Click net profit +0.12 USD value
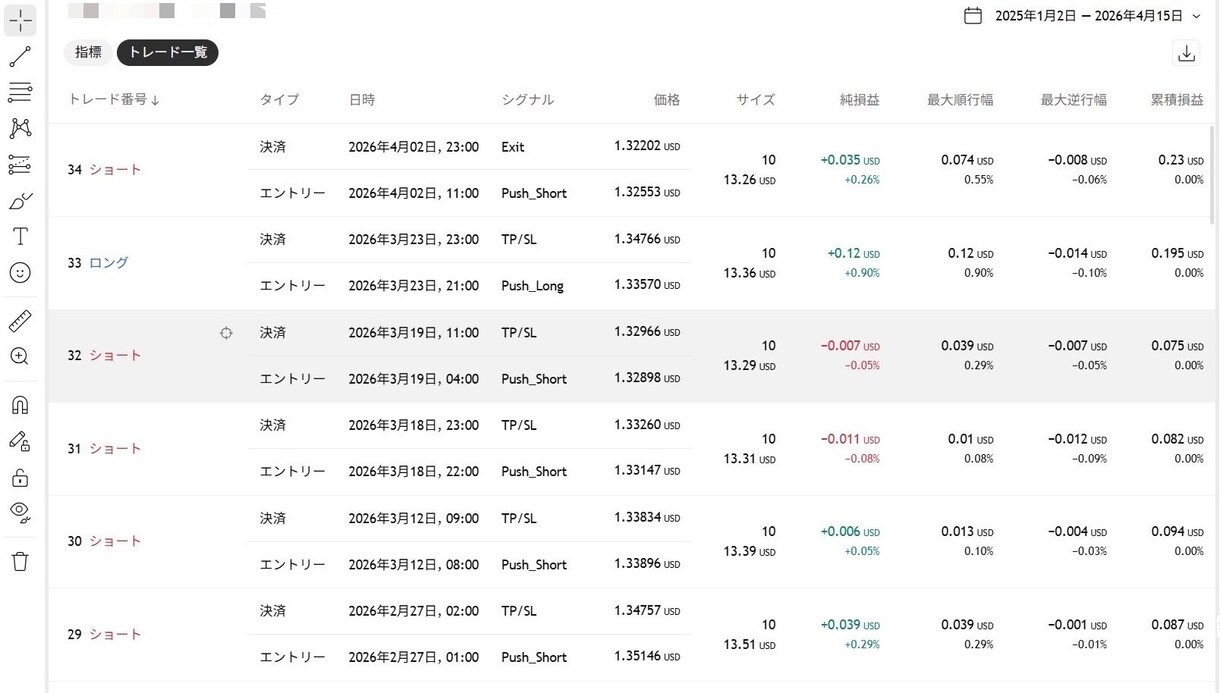The width and height of the screenshot is (1220, 693). [853, 253]
